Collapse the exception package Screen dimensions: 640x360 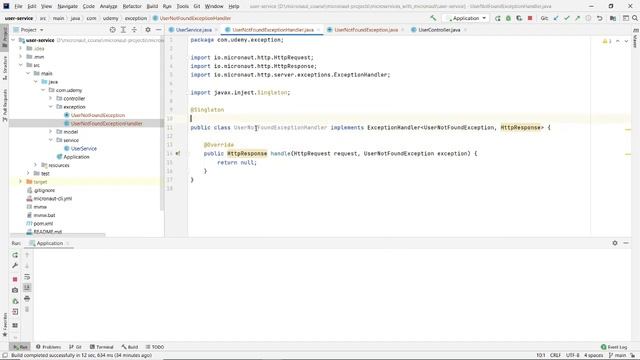coord(51,107)
